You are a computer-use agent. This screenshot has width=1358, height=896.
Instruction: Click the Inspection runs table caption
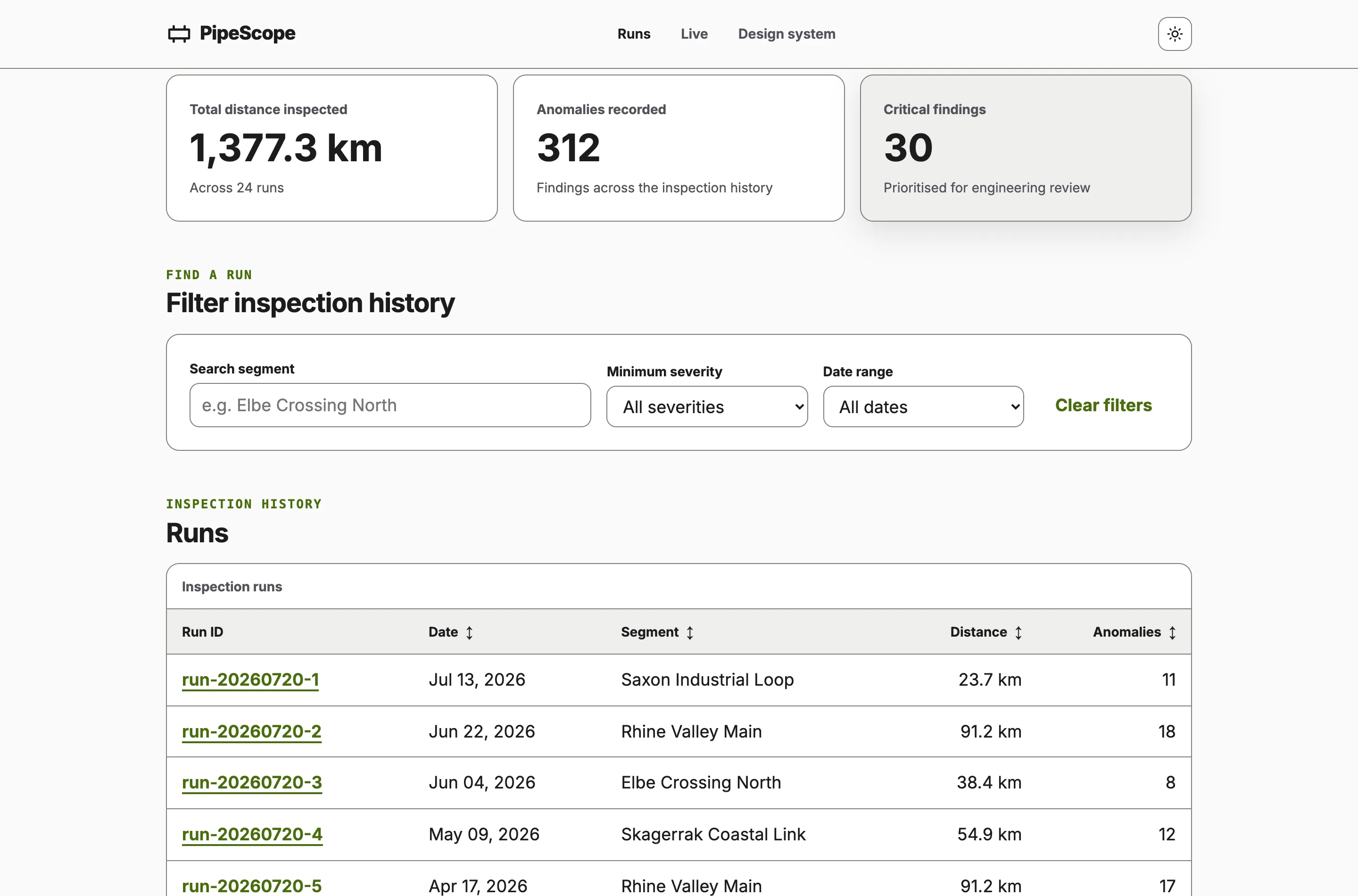[x=232, y=587]
